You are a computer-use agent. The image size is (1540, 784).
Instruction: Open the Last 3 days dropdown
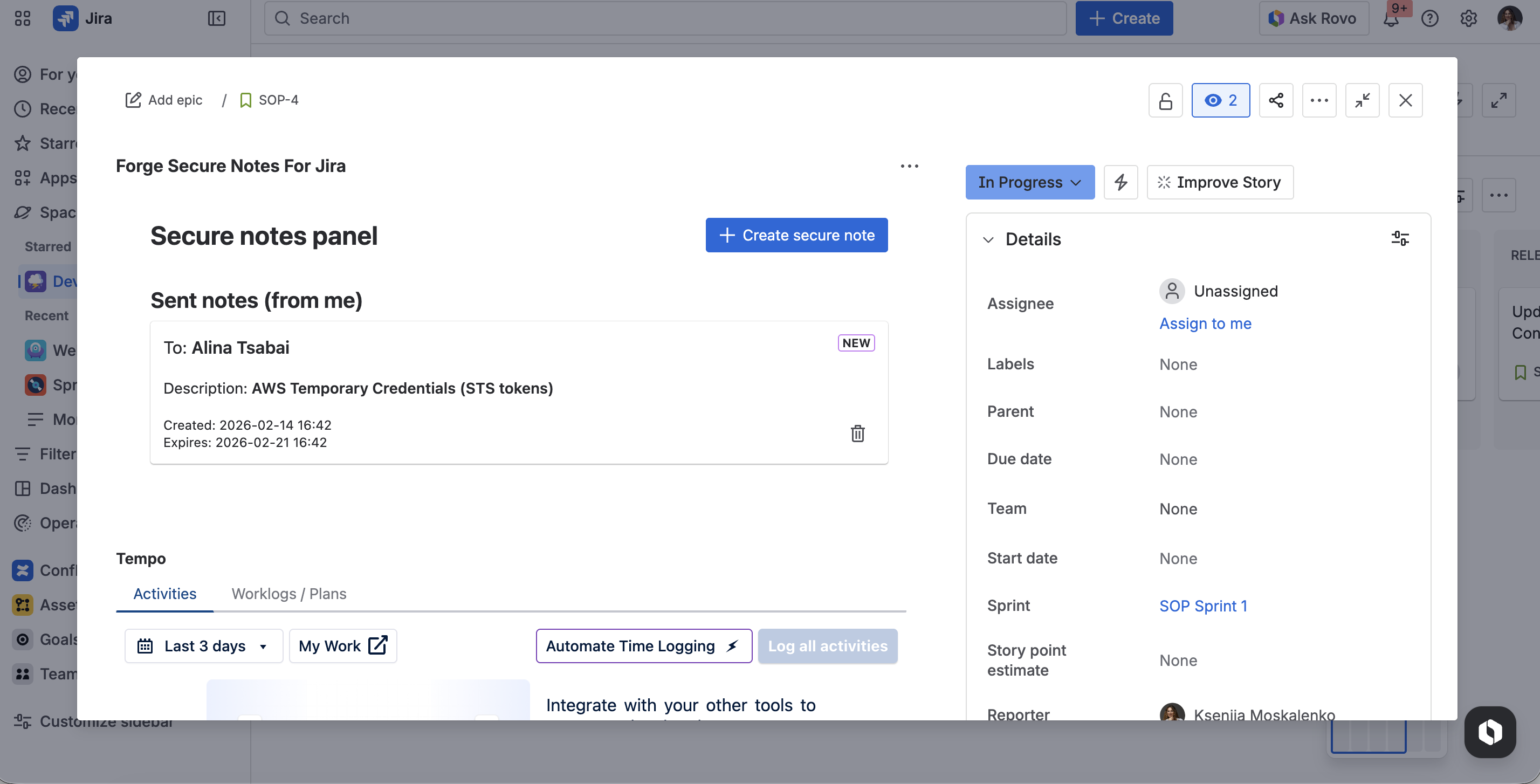[x=203, y=647]
